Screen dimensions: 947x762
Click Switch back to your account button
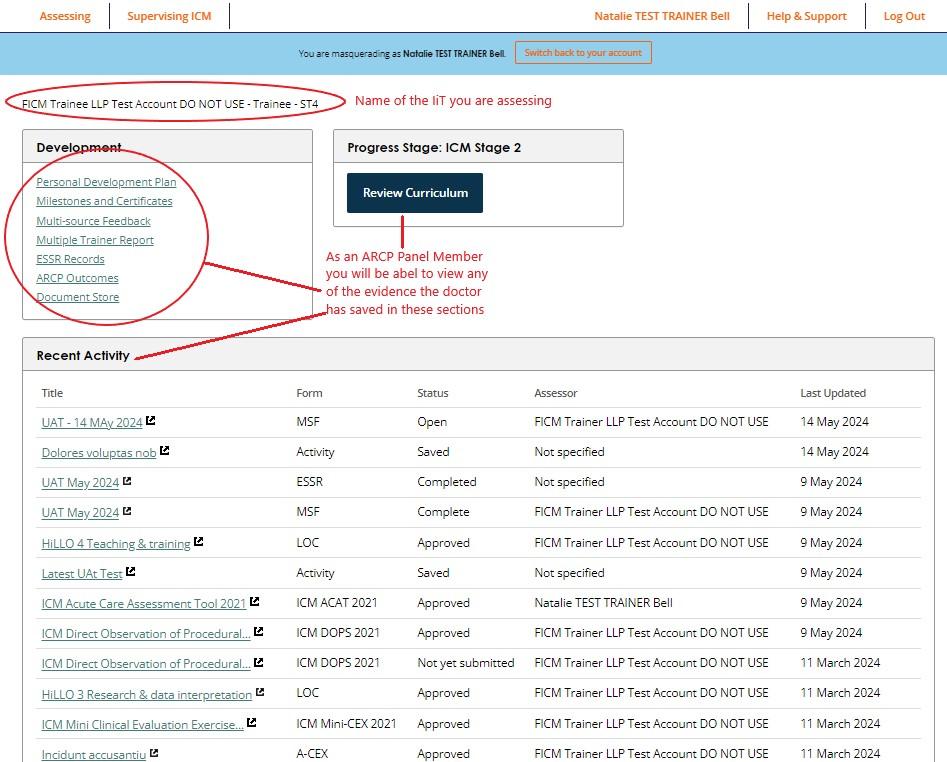pyautogui.click(x=583, y=53)
